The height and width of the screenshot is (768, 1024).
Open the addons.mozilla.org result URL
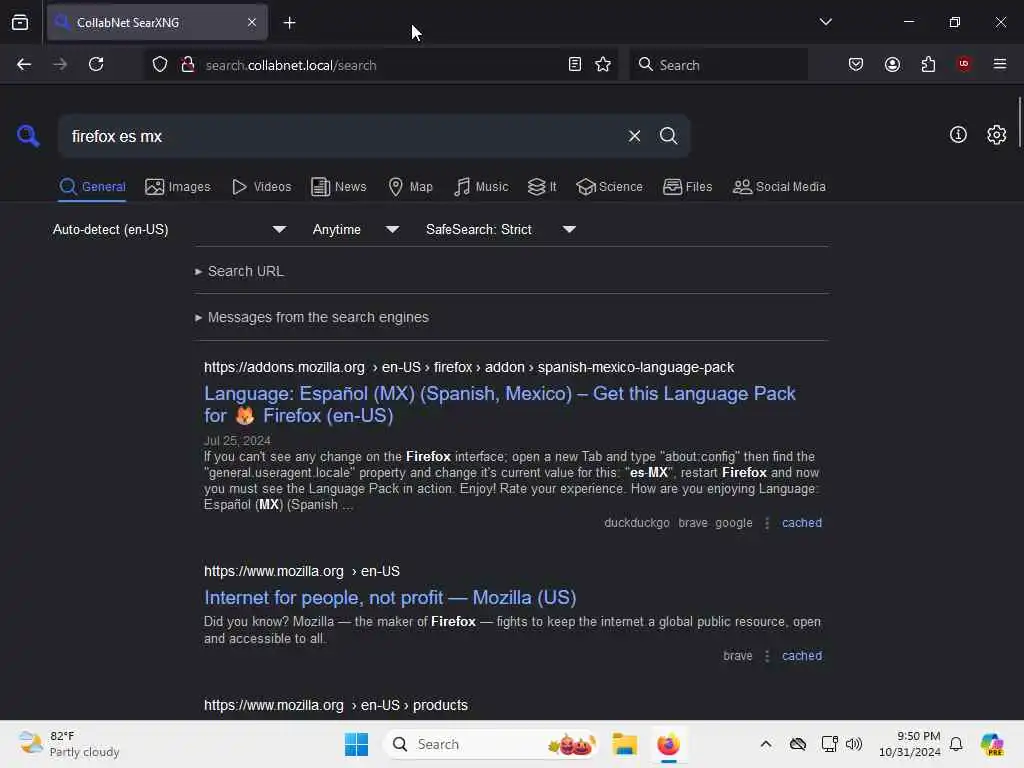[469, 367]
